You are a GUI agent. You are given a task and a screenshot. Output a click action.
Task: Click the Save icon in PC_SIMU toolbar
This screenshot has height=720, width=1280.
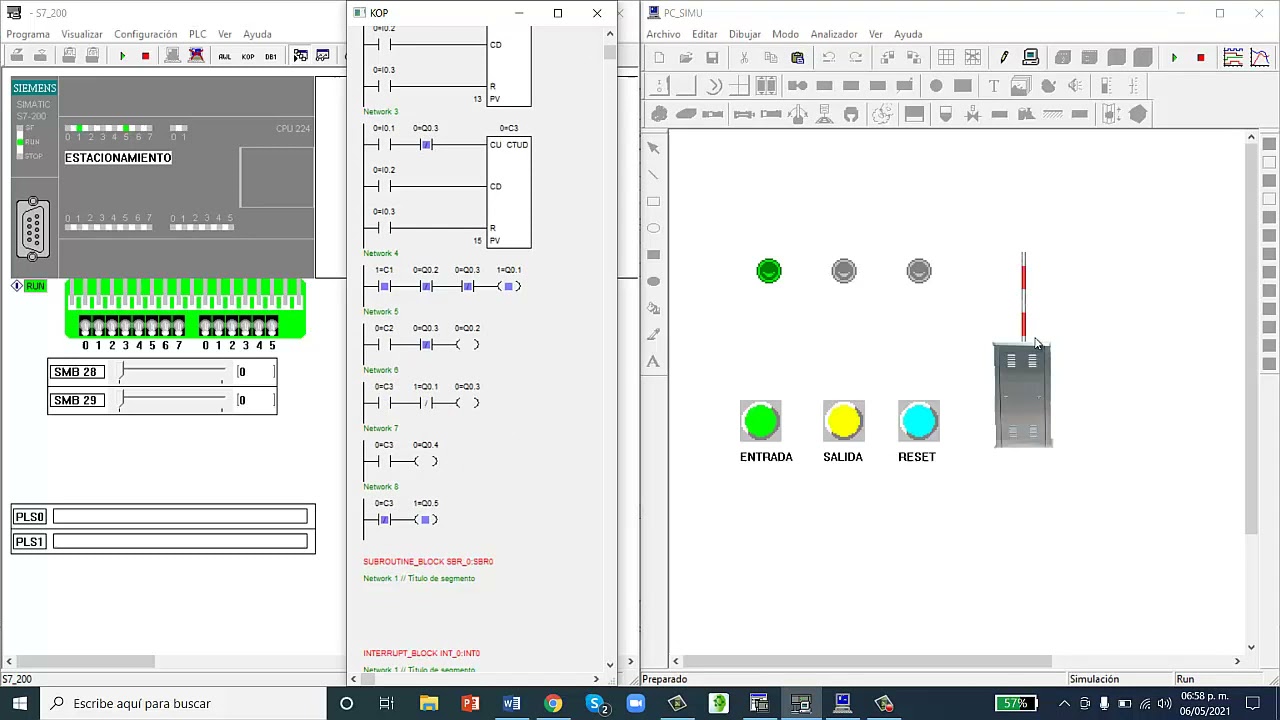tap(712, 57)
